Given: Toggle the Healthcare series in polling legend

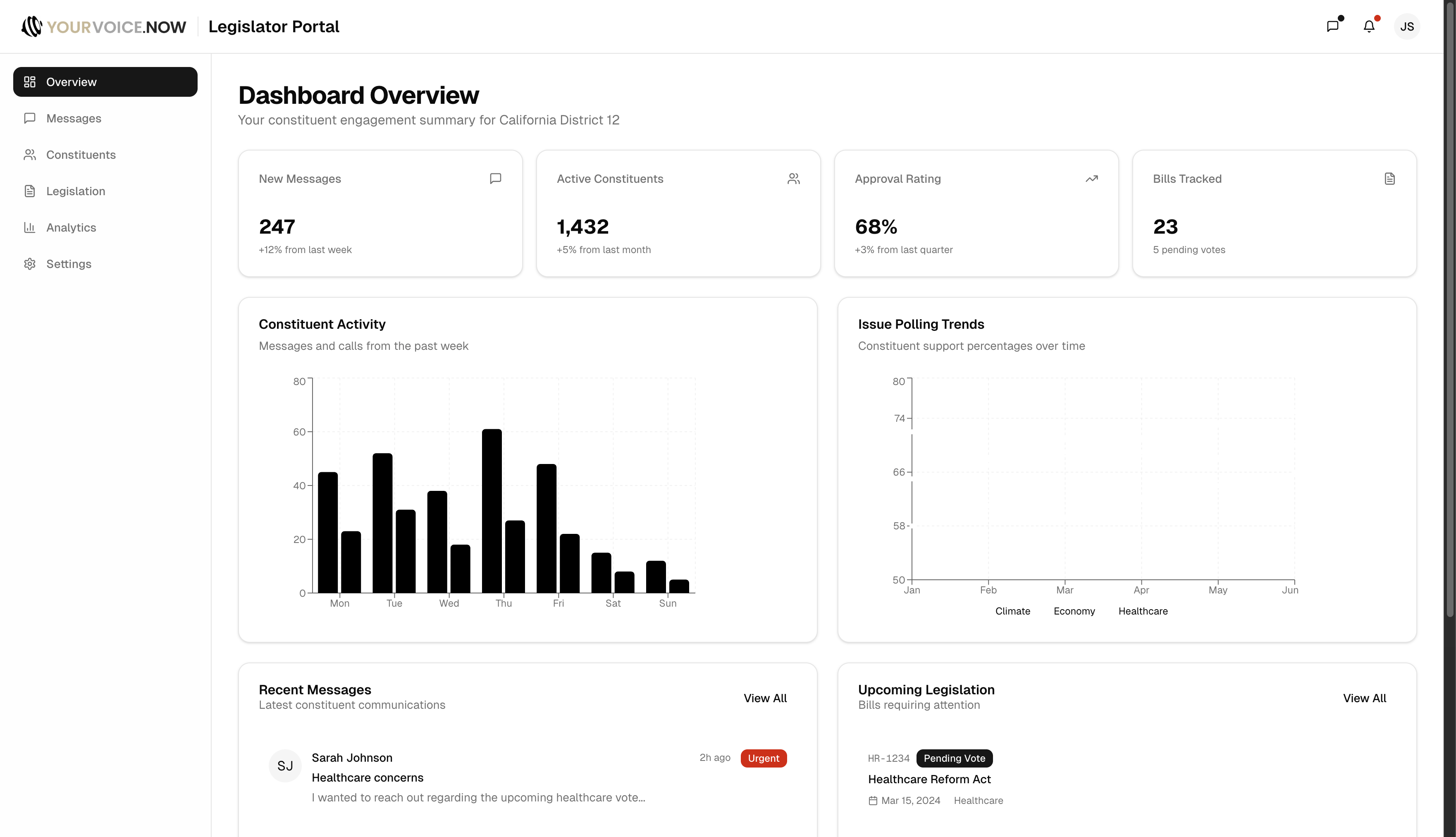Looking at the screenshot, I should [x=1143, y=611].
